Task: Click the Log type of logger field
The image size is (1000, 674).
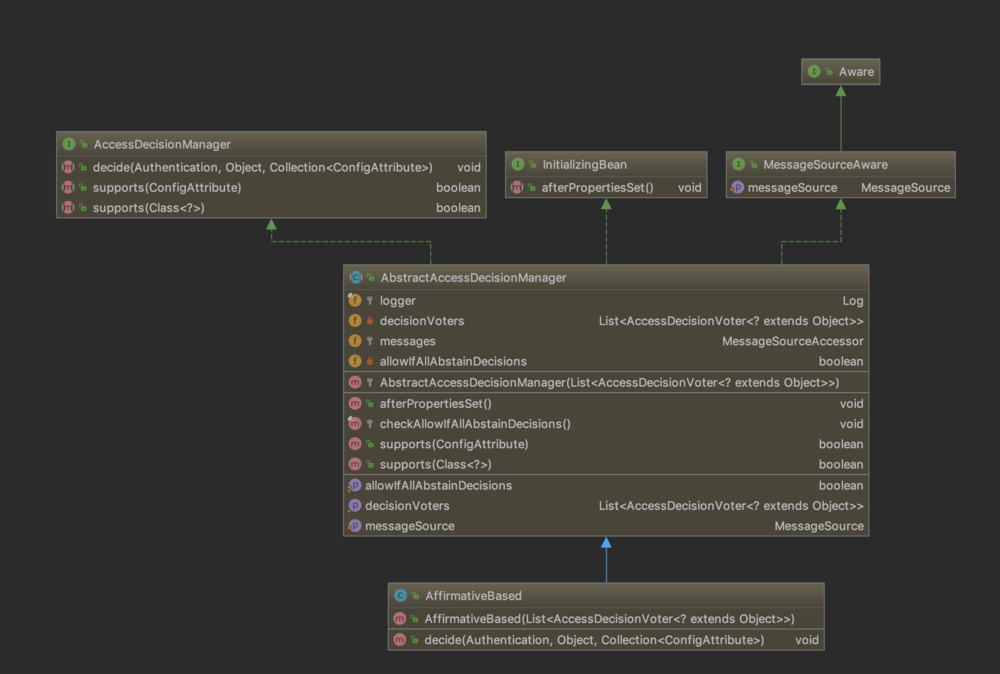Action: 853,301
